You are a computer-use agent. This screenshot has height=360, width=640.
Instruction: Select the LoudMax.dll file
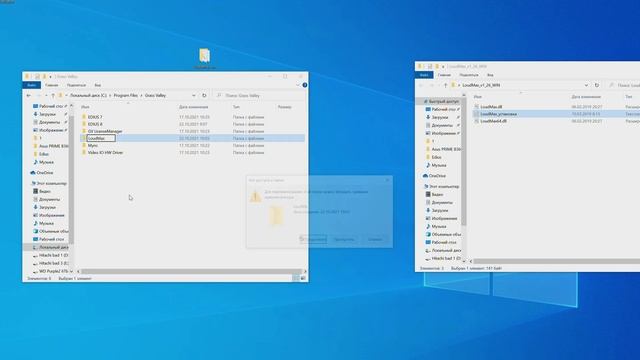(x=491, y=107)
